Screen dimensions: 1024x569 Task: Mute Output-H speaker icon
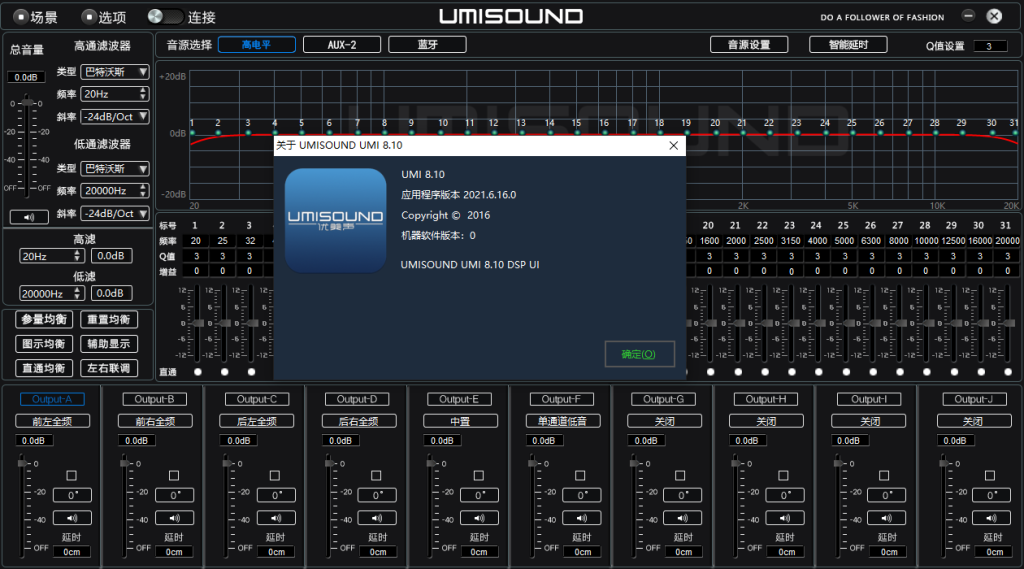(785, 518)
